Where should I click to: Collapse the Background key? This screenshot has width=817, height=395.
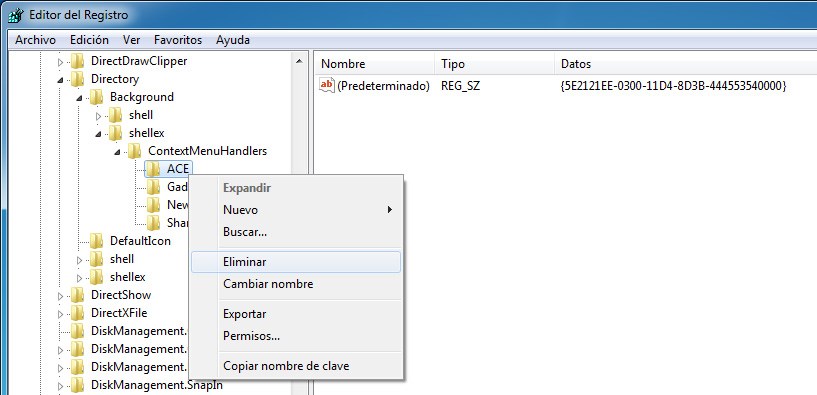[79, 97]
